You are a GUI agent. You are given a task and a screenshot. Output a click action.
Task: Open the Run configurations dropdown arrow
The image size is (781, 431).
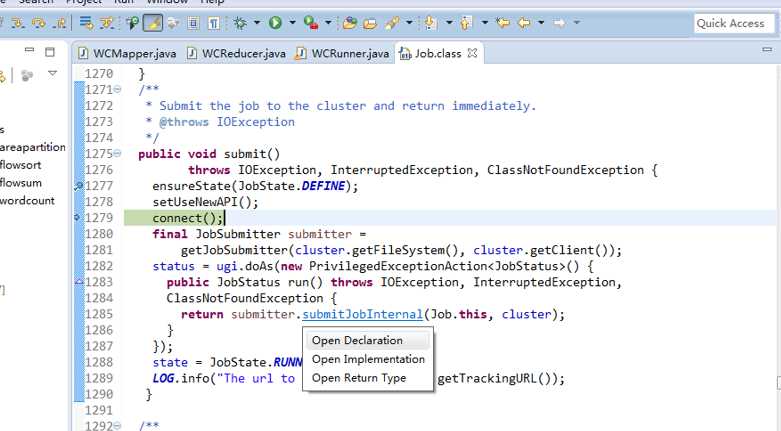[x=292, y=22]
